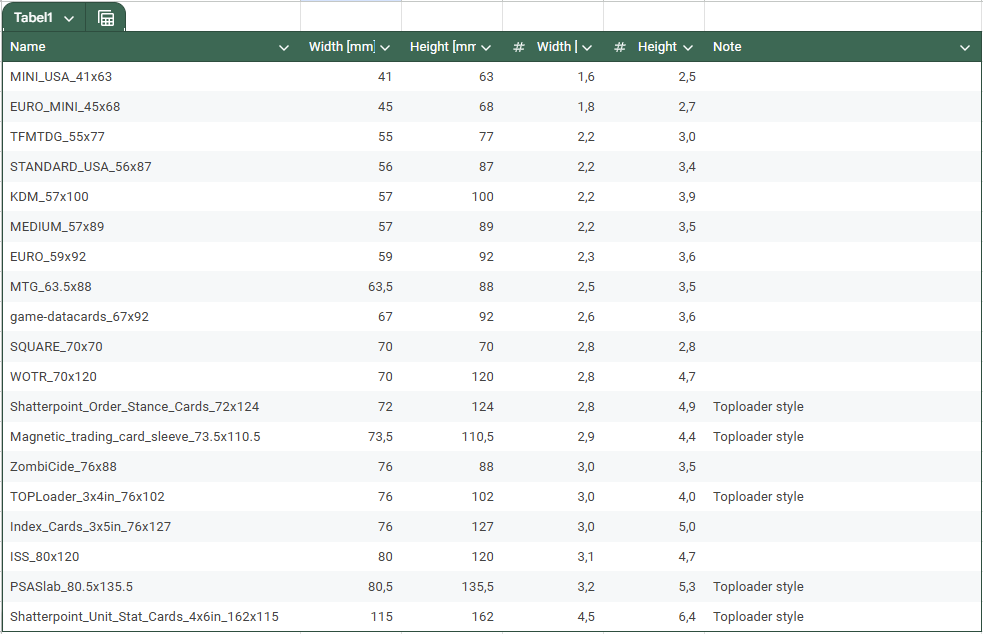Click the 5,0 value in Index_Cards row

point(687,527)
